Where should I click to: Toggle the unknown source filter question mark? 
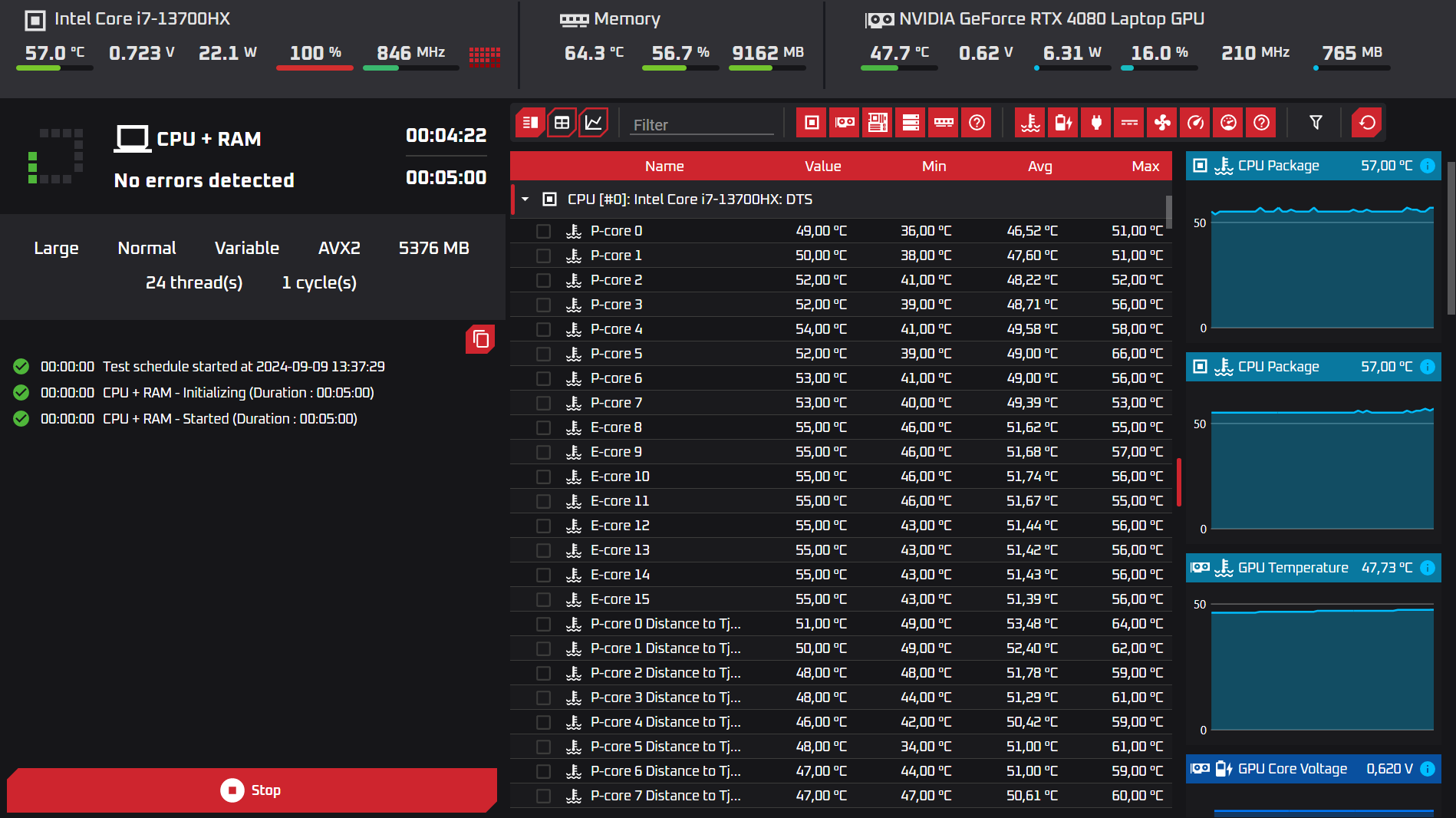tap(977, 123)
